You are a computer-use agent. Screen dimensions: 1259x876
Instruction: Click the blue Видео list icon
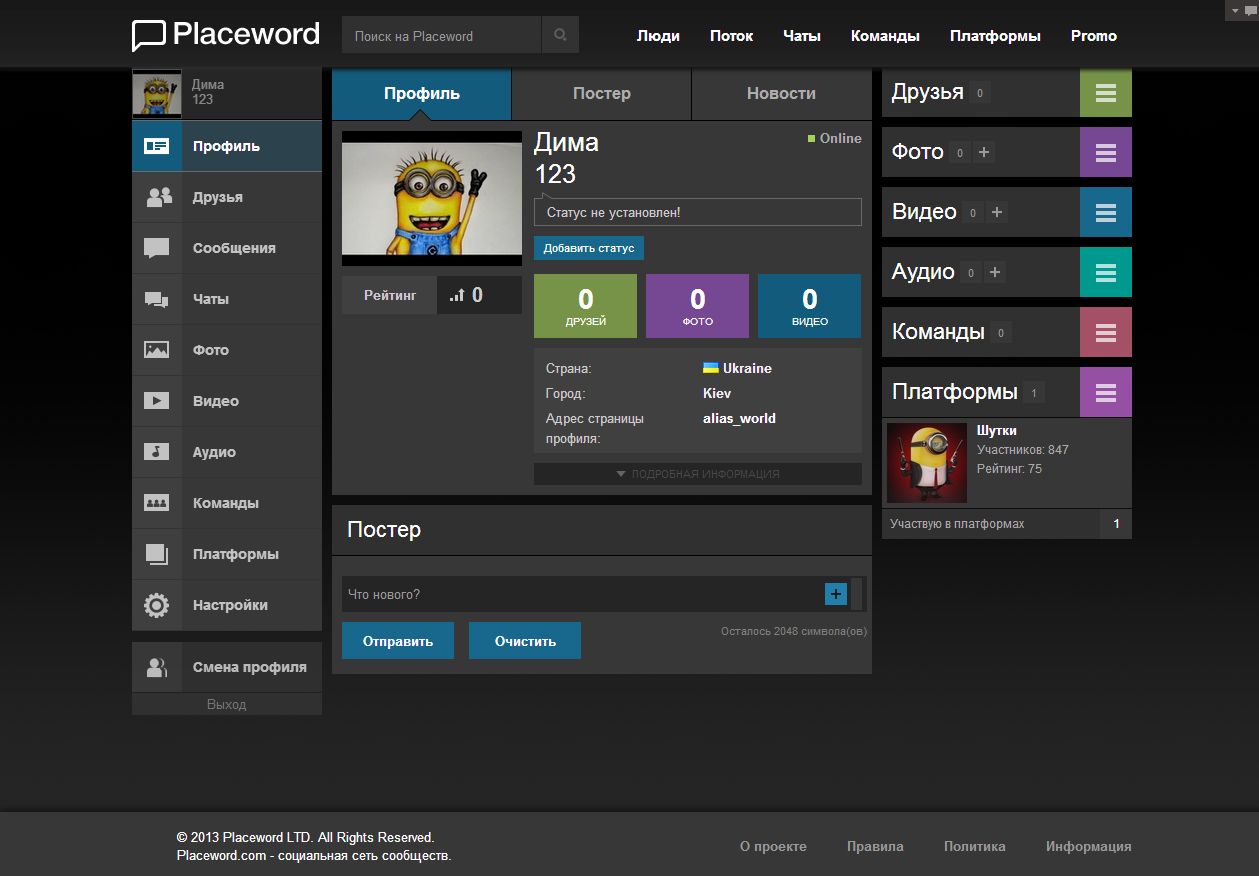(1106, 212)
